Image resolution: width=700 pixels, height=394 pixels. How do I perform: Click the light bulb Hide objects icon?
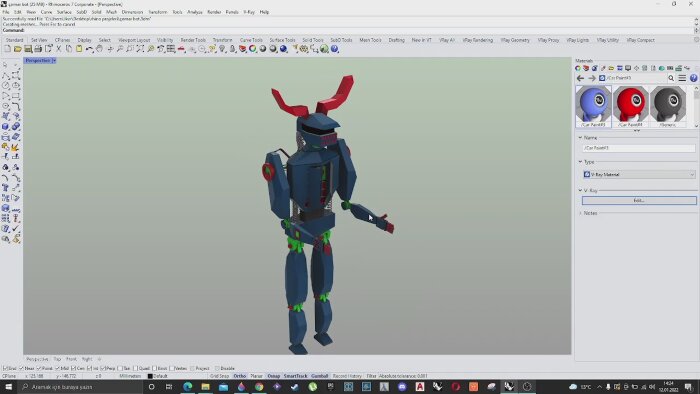point(222,49)
